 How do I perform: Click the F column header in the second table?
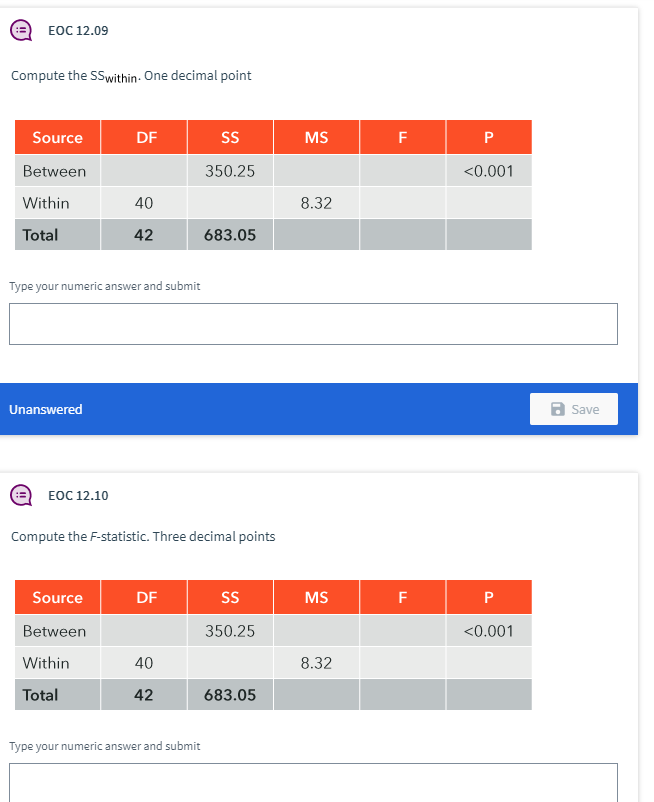[x=402, y=597]
